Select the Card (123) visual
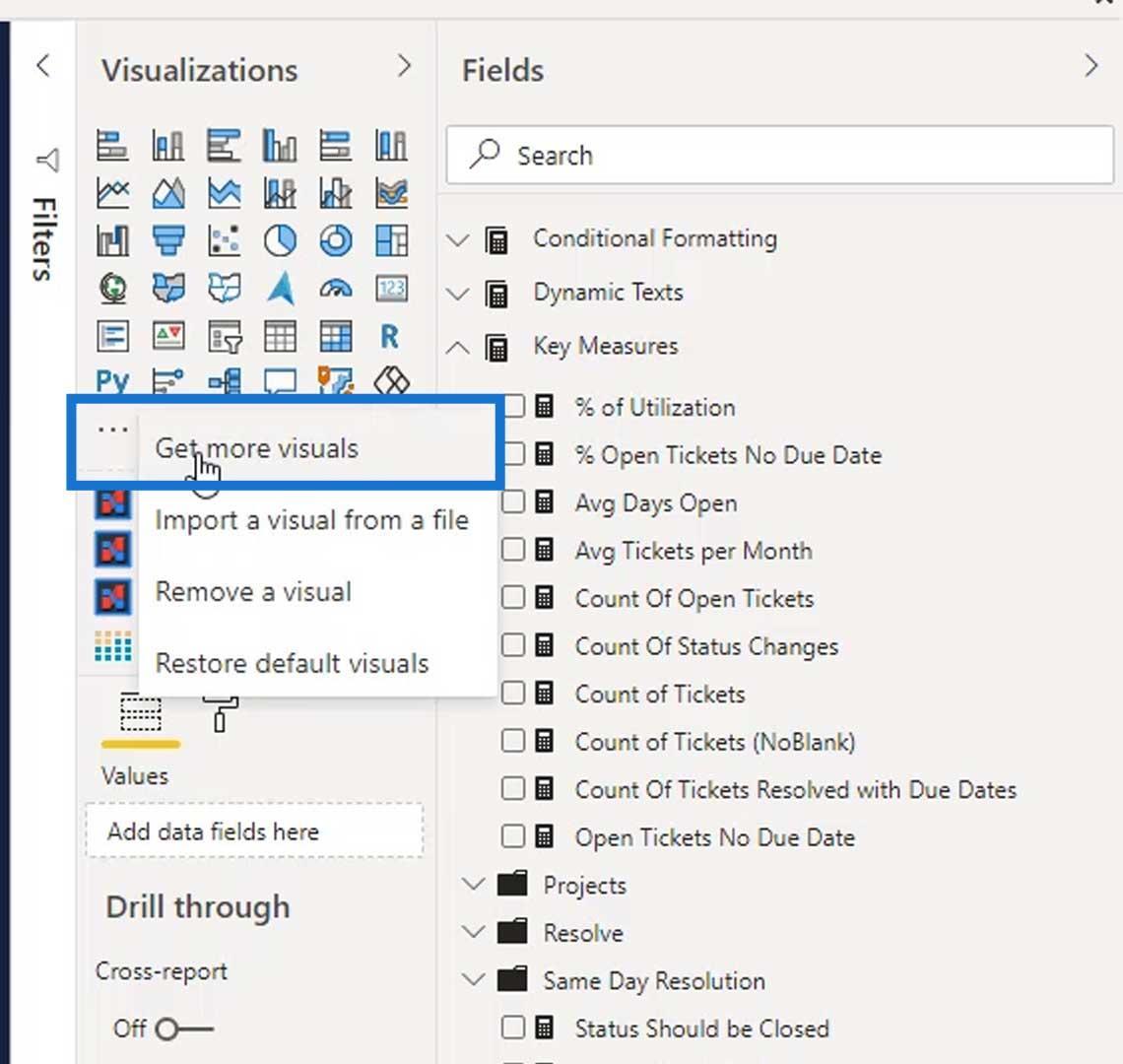 [x=392, y=288]
